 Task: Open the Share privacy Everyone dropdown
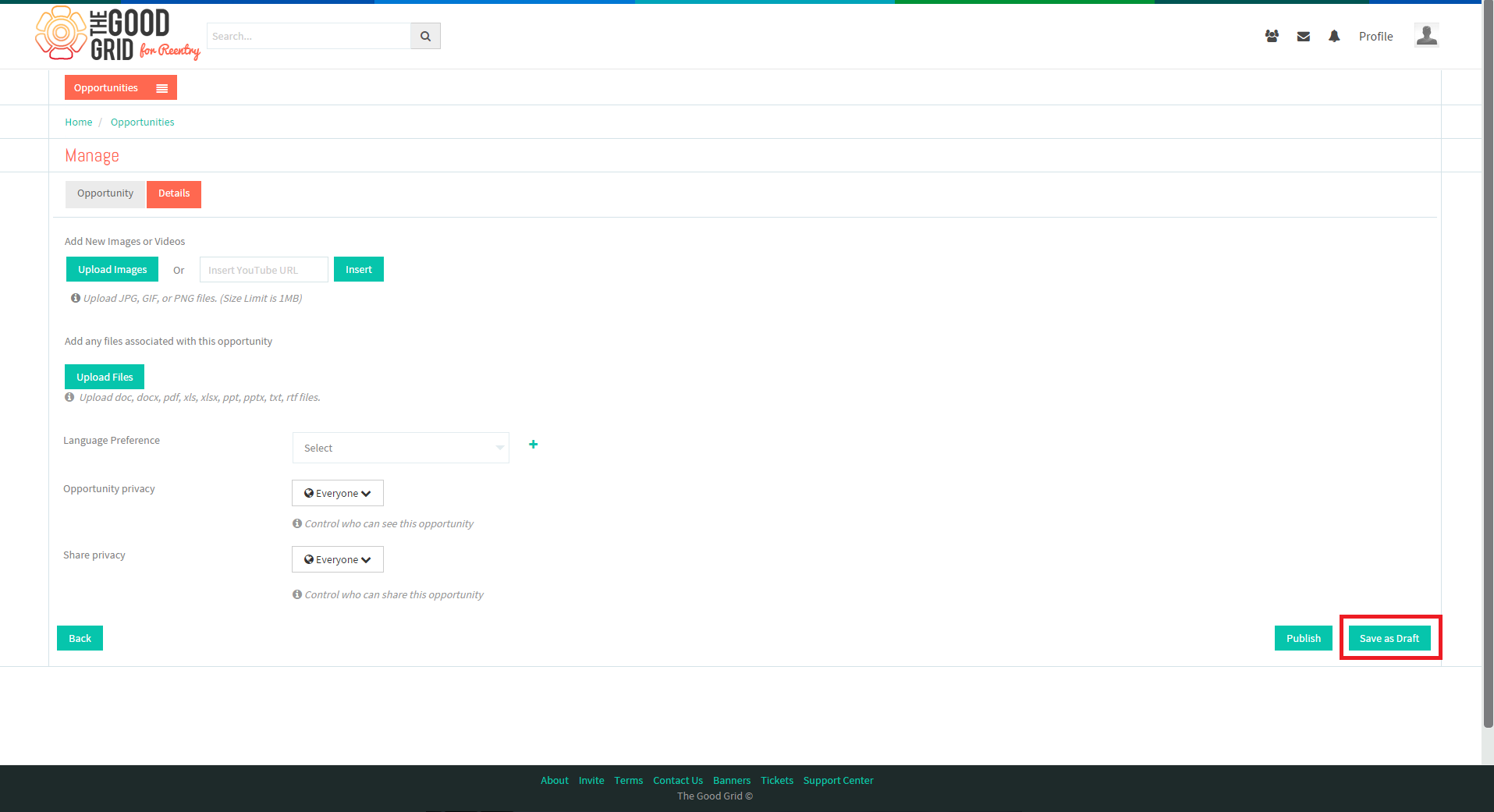[338, 559]
